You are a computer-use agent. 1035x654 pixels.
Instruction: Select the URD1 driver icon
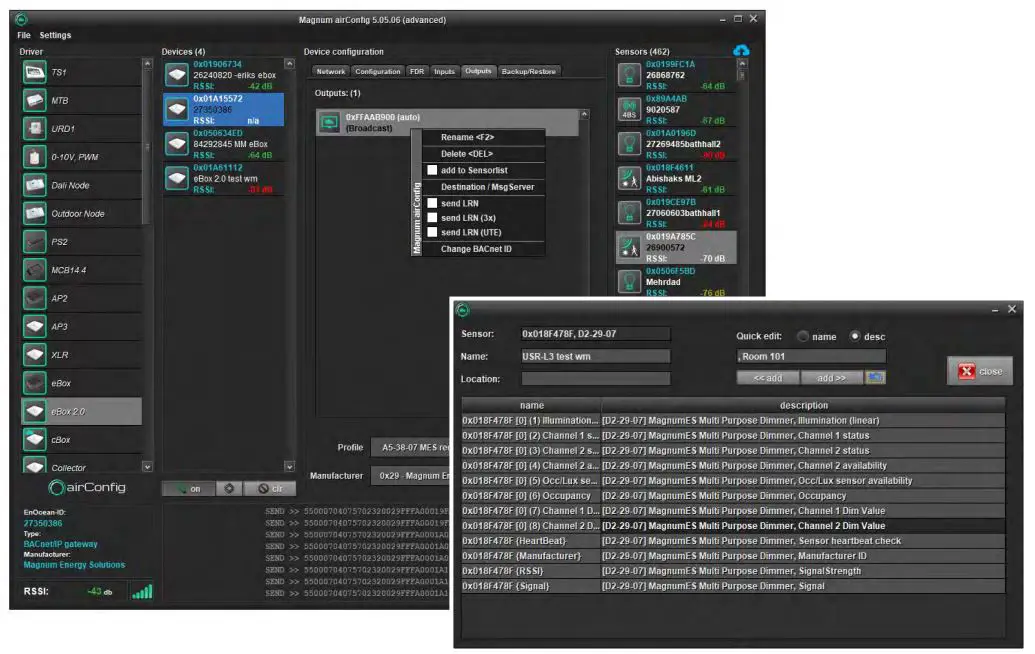[x=34, y=129]
